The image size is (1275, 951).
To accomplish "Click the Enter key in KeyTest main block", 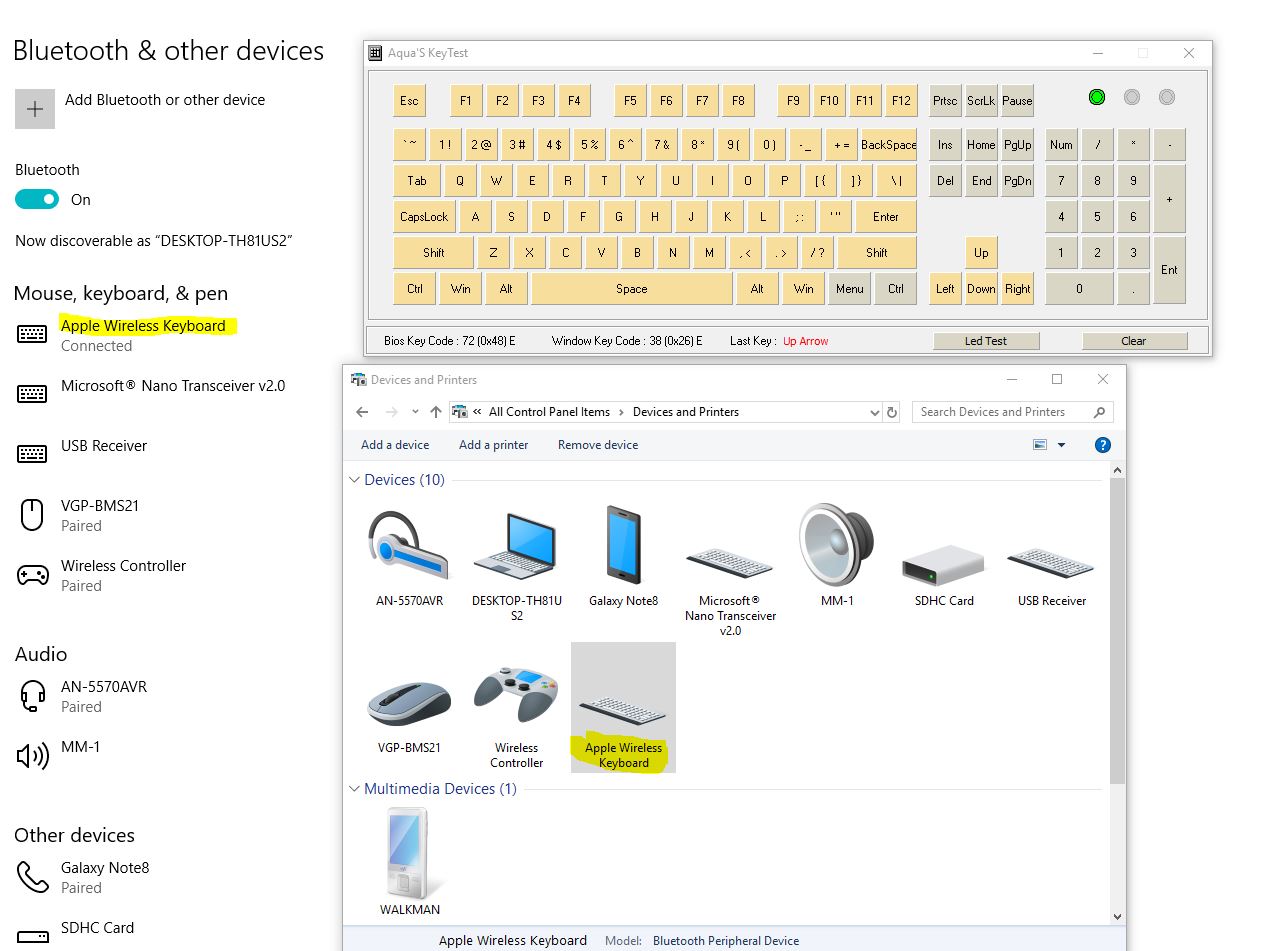I will coord(885,217).
